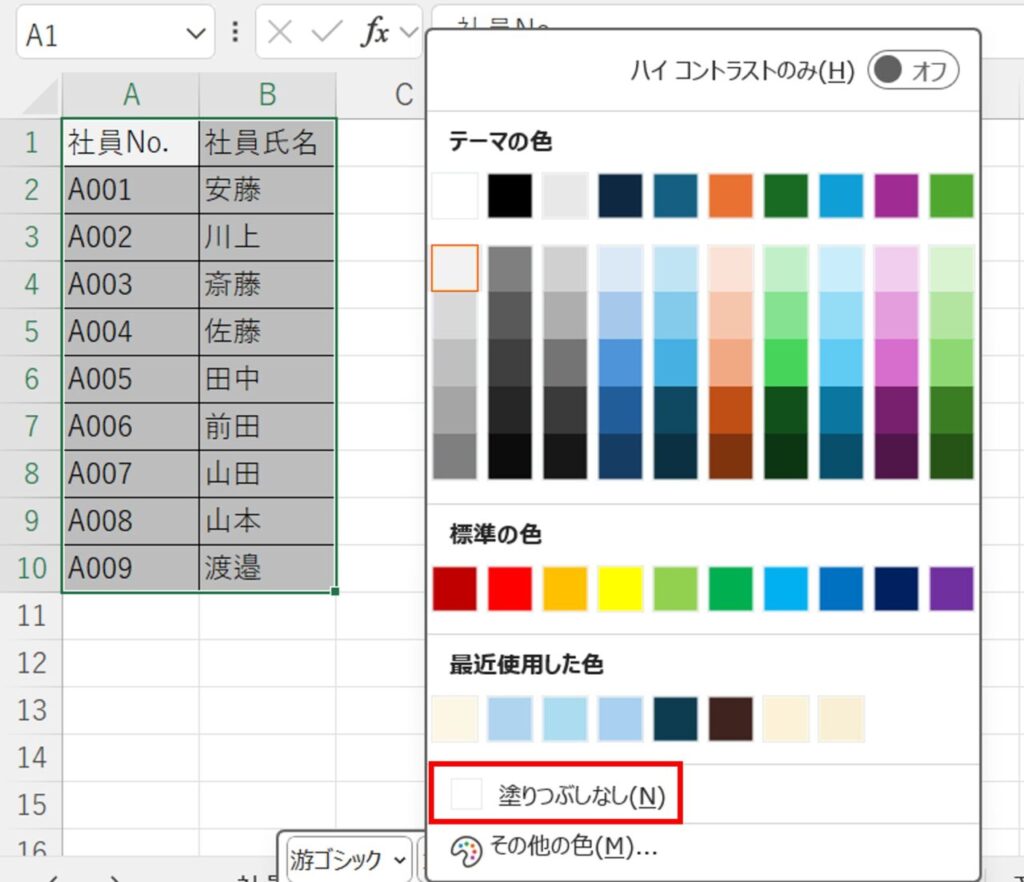Click cell containing 安藤
Viewport: 1024px width, 882px height.
point(267,190)
